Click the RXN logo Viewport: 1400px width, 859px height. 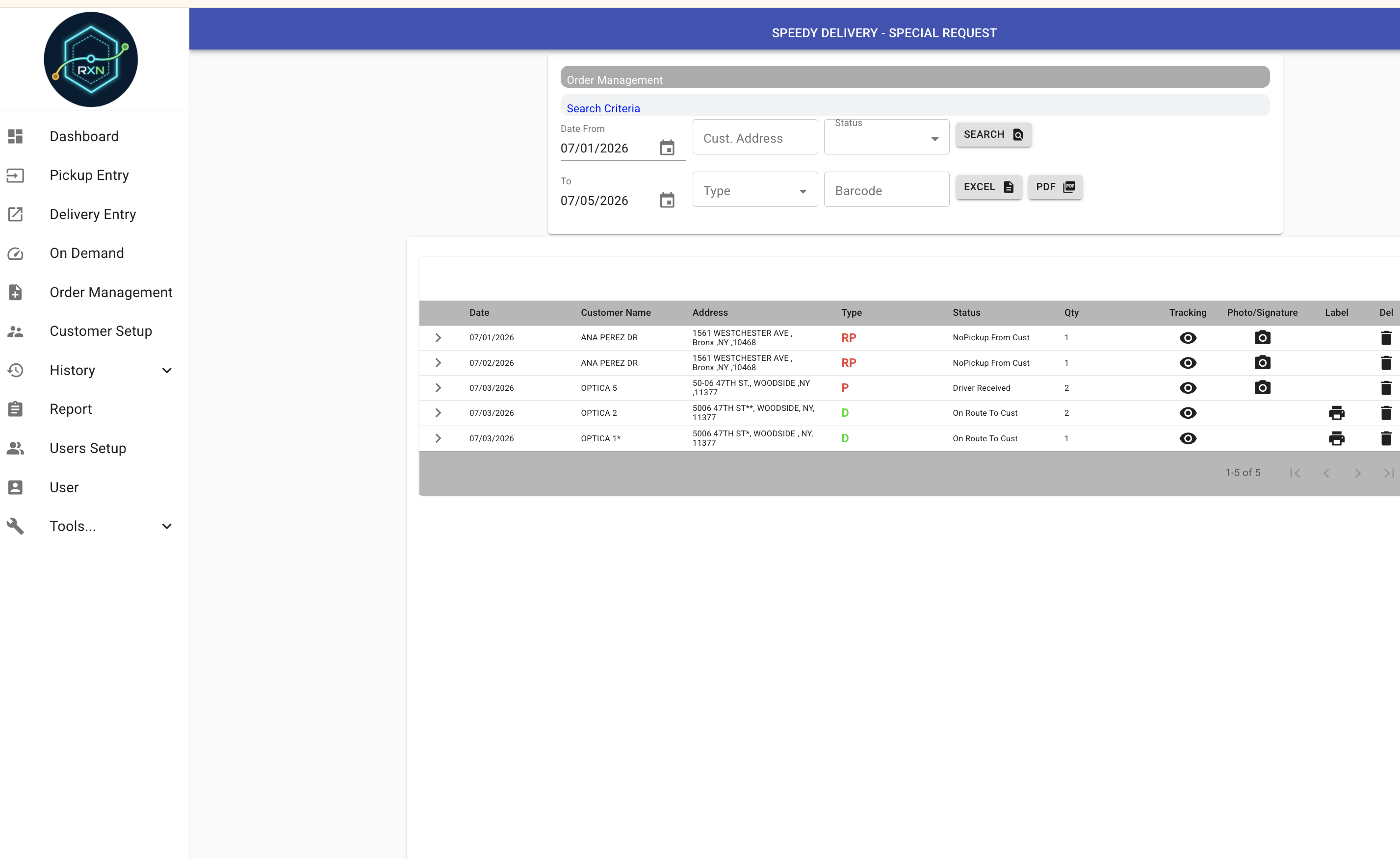[91, 60]
